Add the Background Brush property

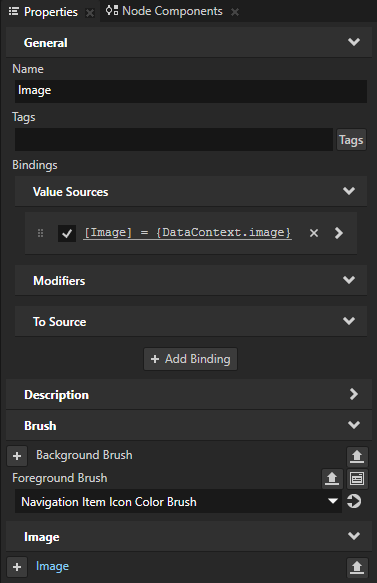pos(17,456)
